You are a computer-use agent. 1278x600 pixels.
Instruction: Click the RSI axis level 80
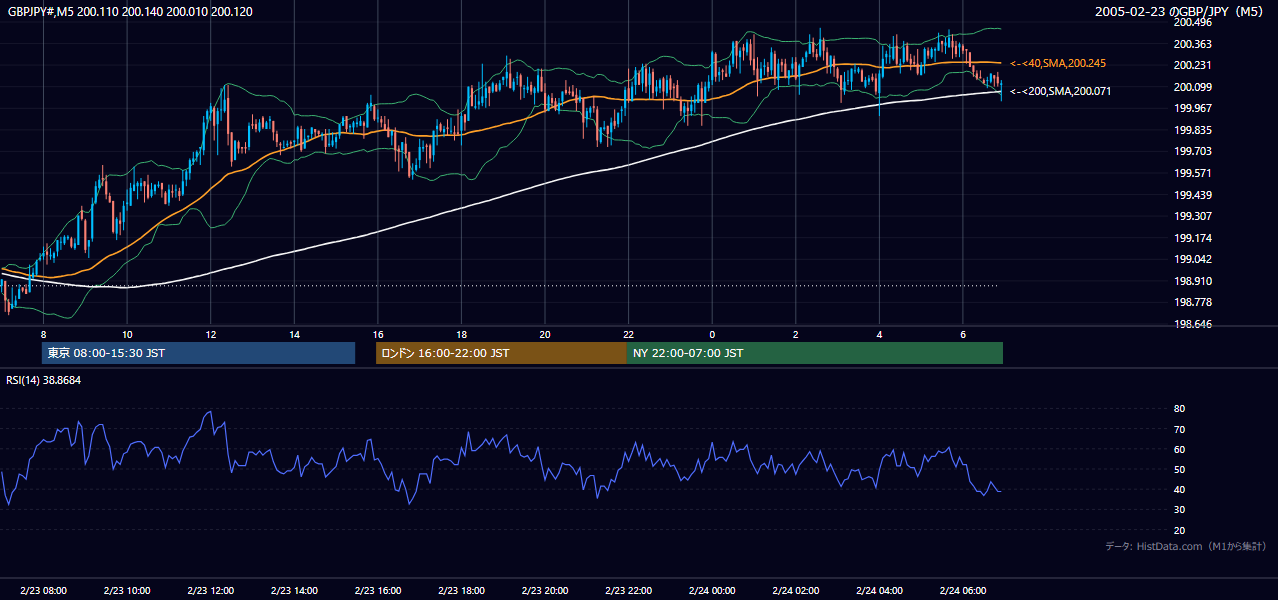pyautogui.click(x=1179, y=409)
